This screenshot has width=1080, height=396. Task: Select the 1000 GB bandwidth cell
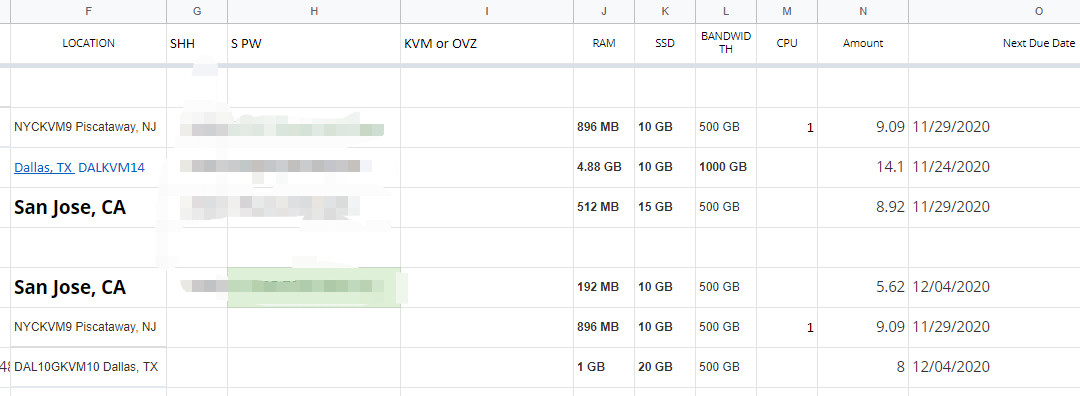tap(726, 167)
